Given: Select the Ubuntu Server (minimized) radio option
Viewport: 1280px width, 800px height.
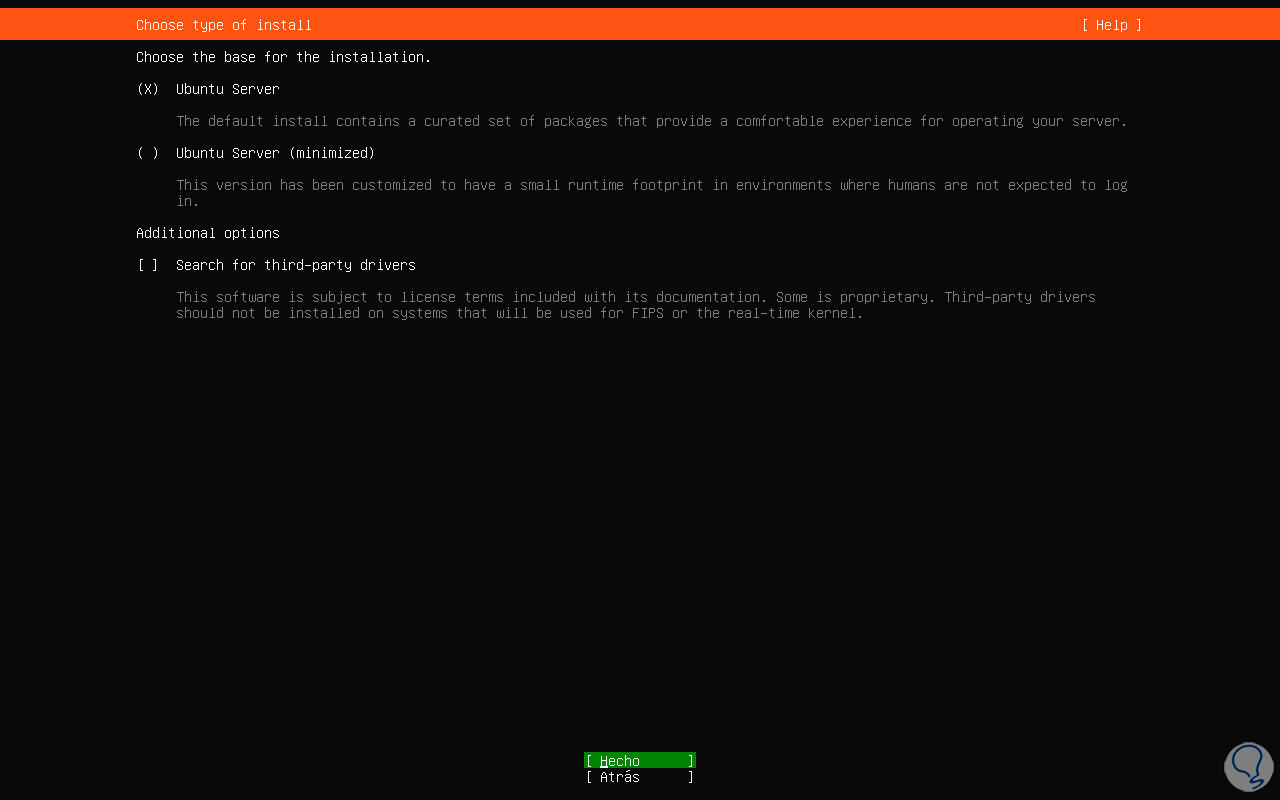Looking at the screenshot, I should (148, 153).
